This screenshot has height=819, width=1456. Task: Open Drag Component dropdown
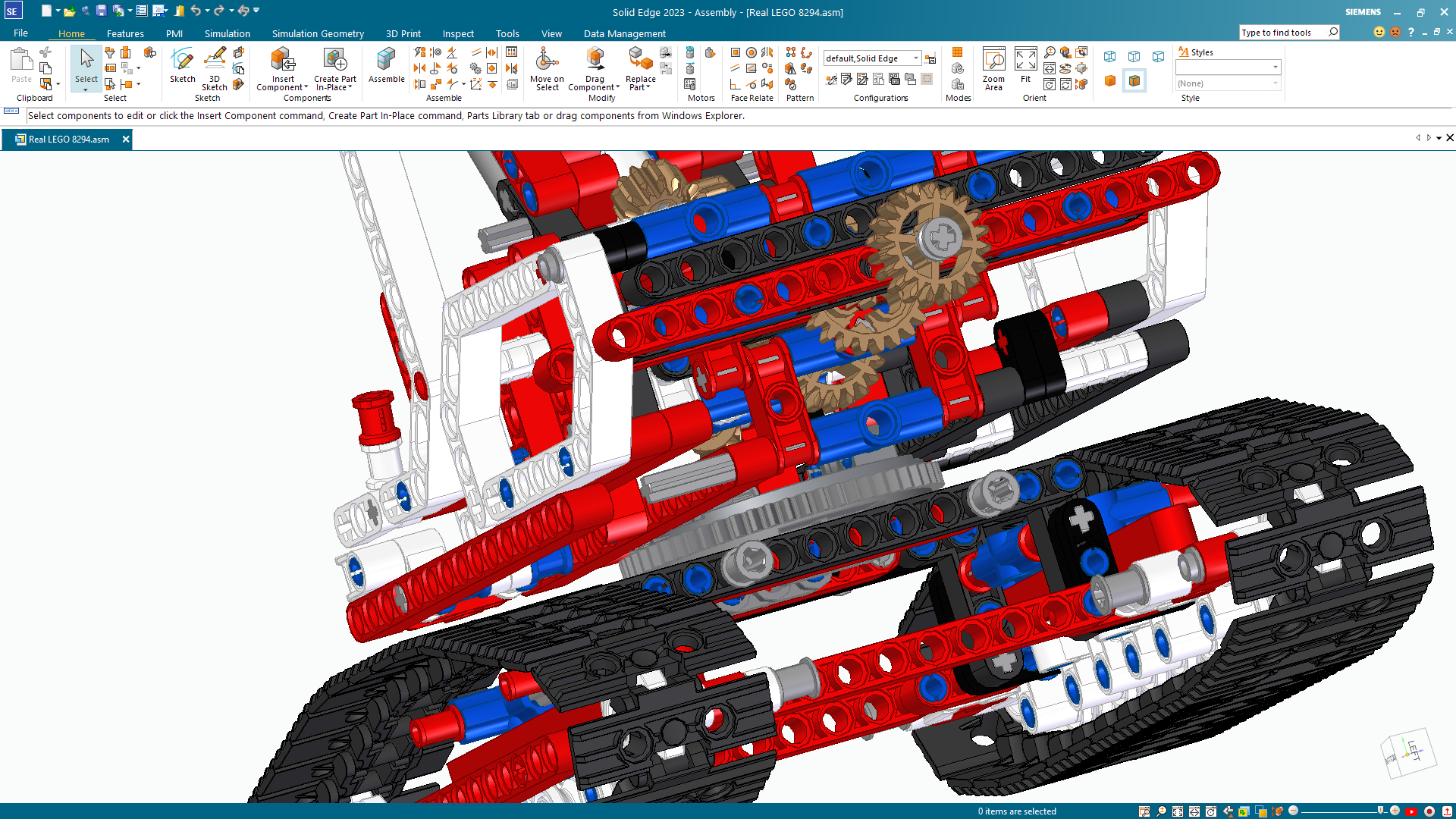pos(618,87)
